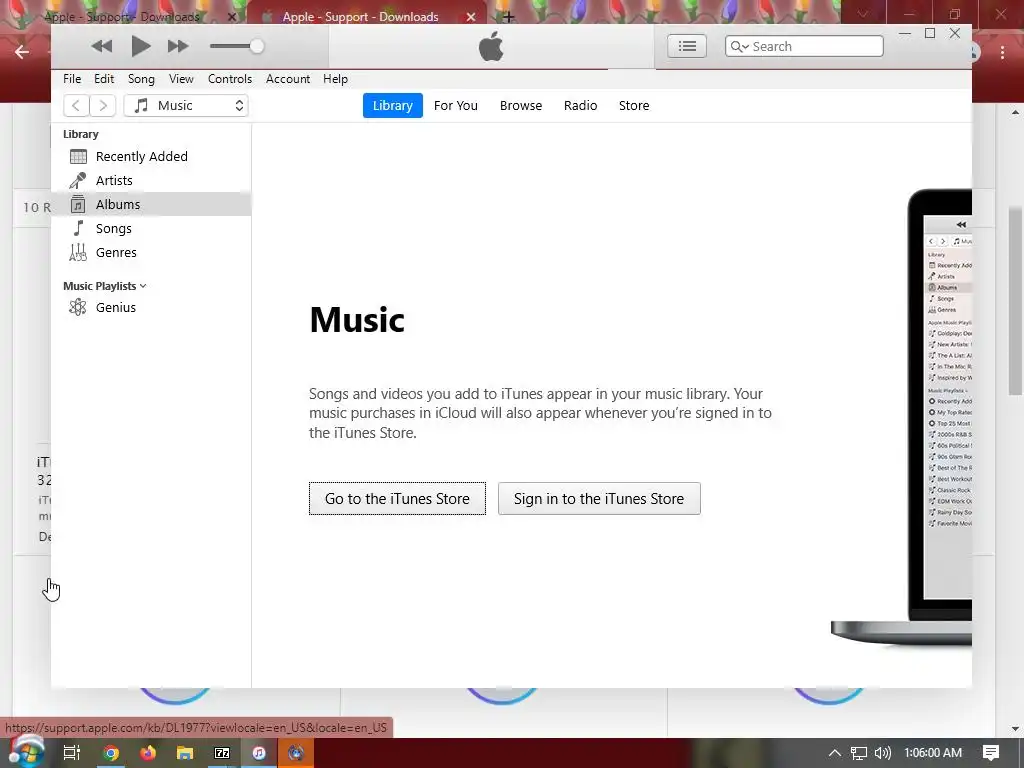This screenshot has width=1024, height=768.
Task: Open the Edit menu
Action: point(104,79)
